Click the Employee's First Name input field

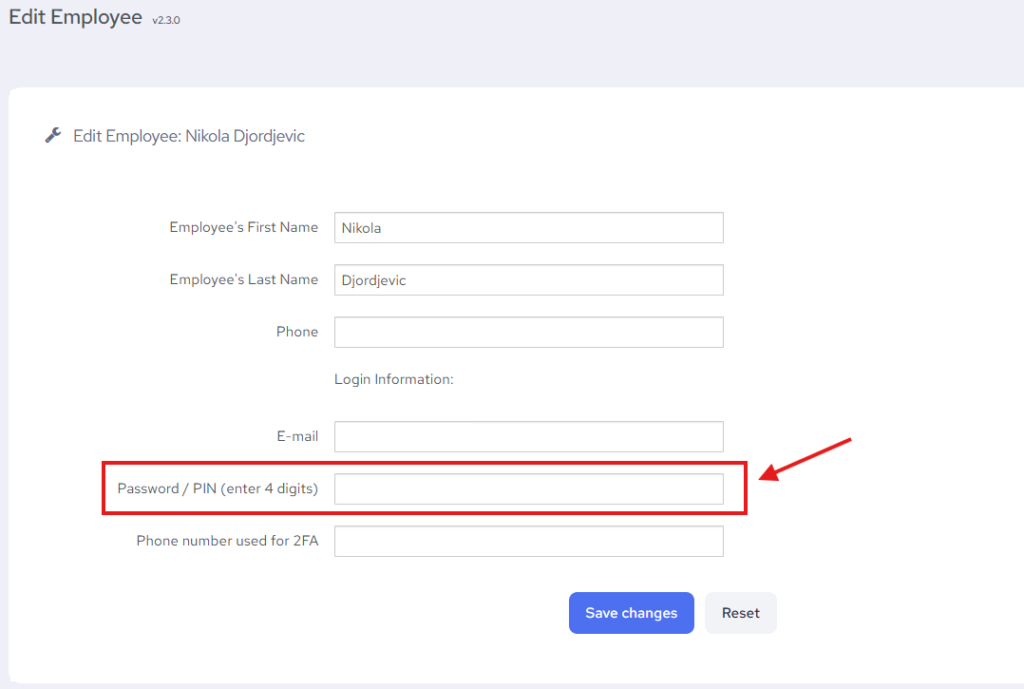(x=528, y=228)
